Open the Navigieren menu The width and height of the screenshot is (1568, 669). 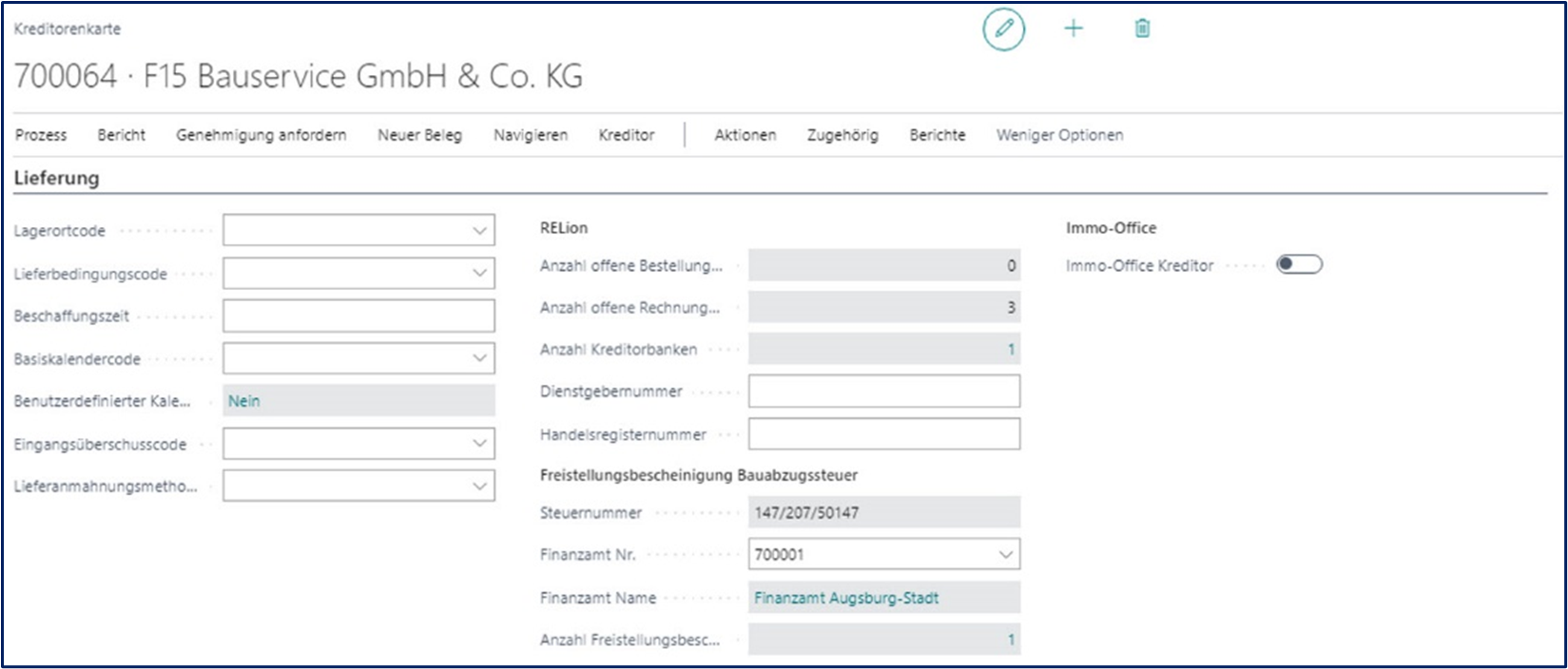coord(530,135)
